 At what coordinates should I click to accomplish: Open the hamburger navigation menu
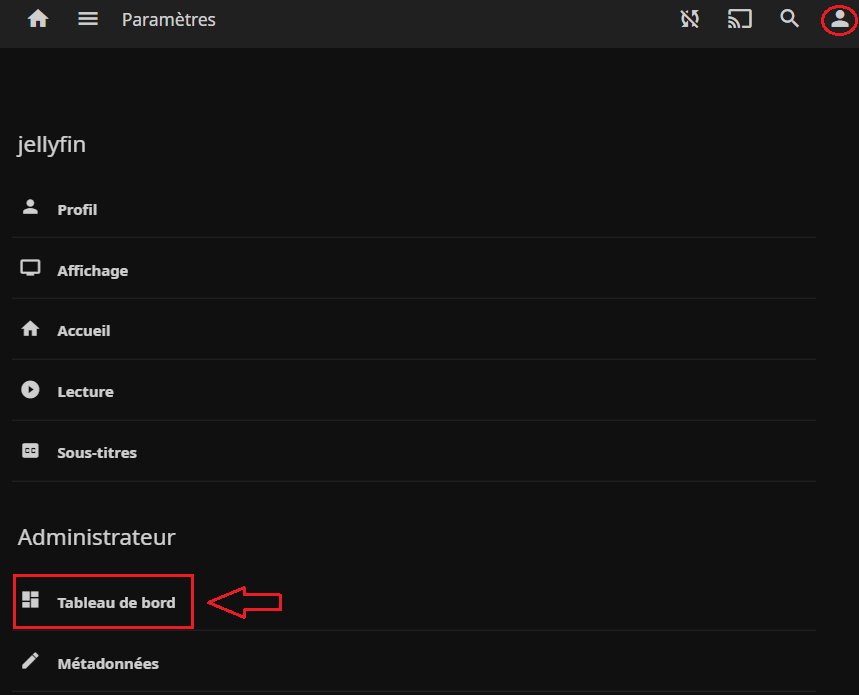point(88,19)
